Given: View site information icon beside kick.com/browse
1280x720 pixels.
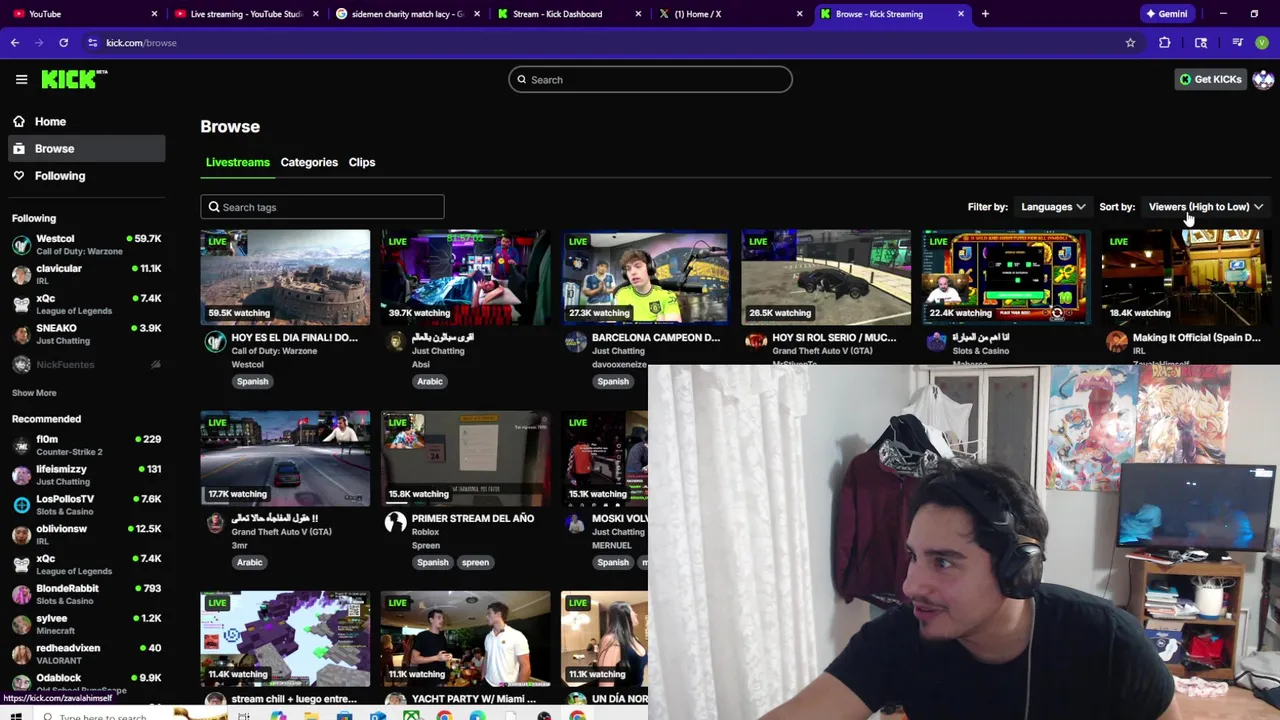Looking at the screenshot, I should [x=93, y=43].
